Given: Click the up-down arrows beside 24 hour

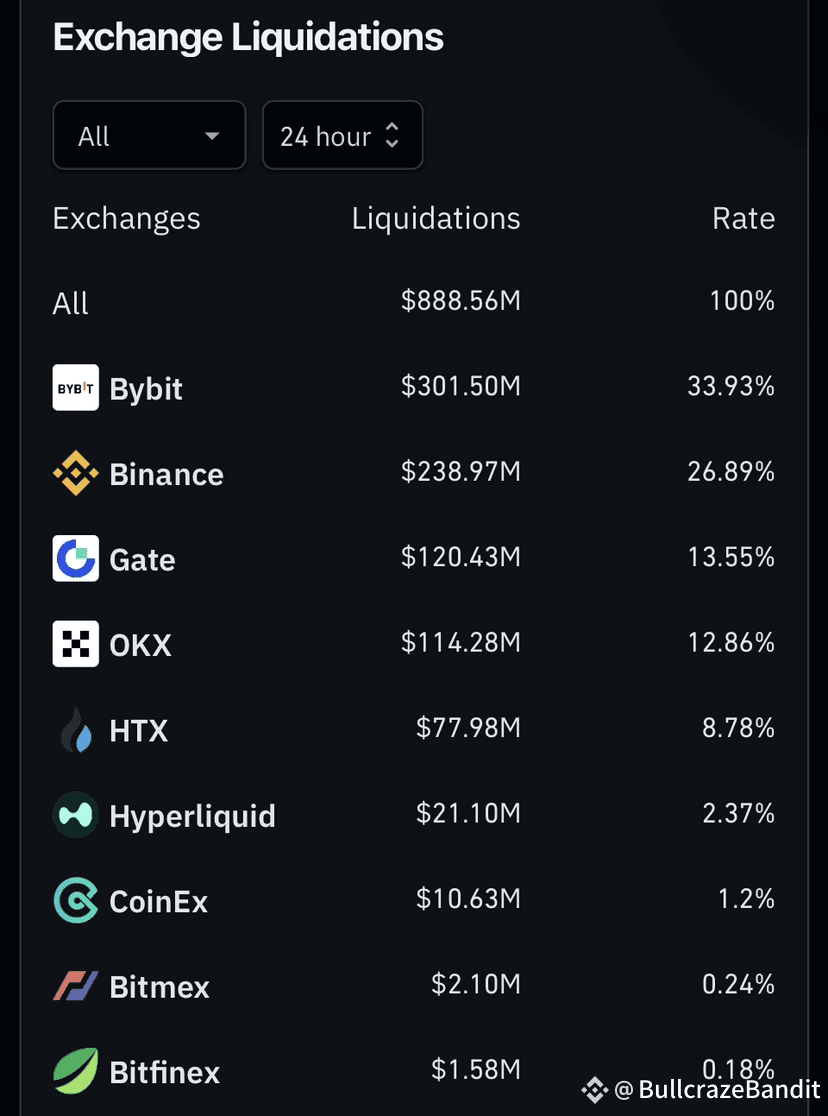Looking at the screenshot, I should pos(392,135).
